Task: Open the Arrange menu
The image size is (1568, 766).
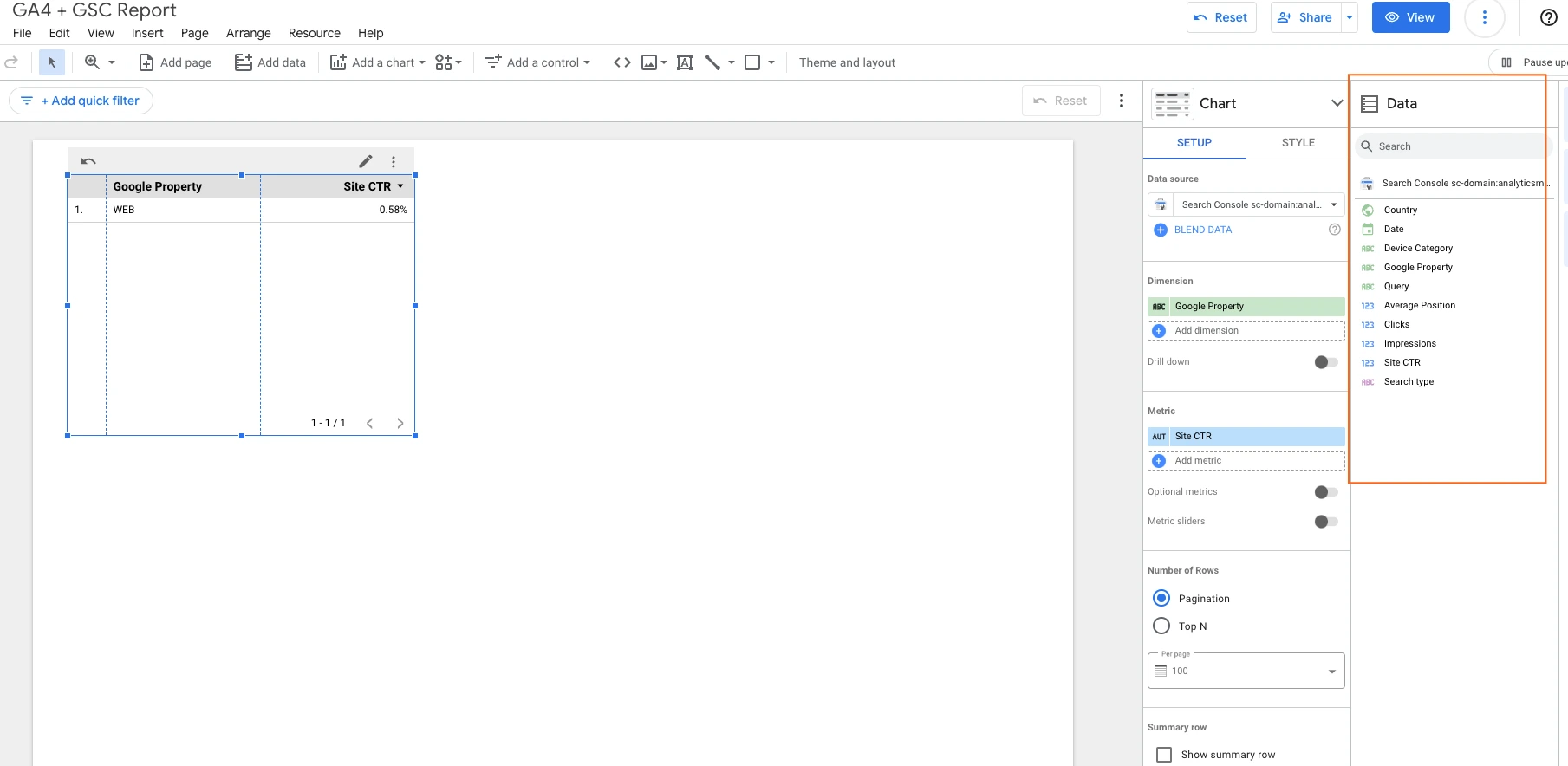Action: click(x=249, y=33)
